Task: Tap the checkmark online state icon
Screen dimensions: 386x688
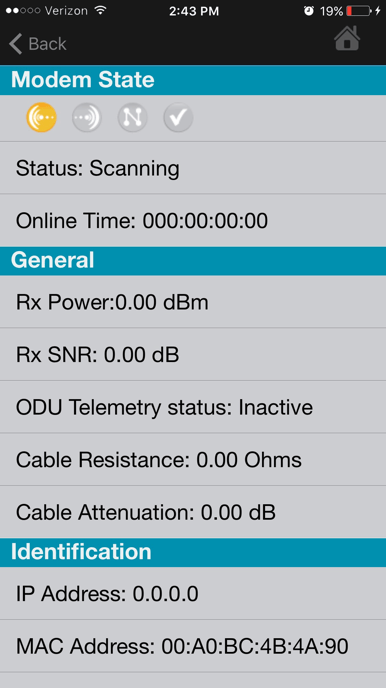Action: (178, 118)
